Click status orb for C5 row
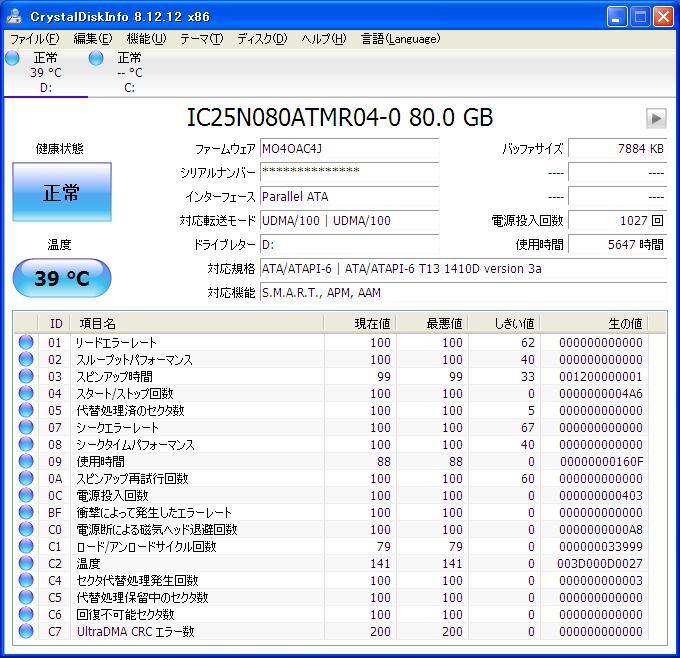This screenshot has width=680, height=658. click(x=26, y=598)
